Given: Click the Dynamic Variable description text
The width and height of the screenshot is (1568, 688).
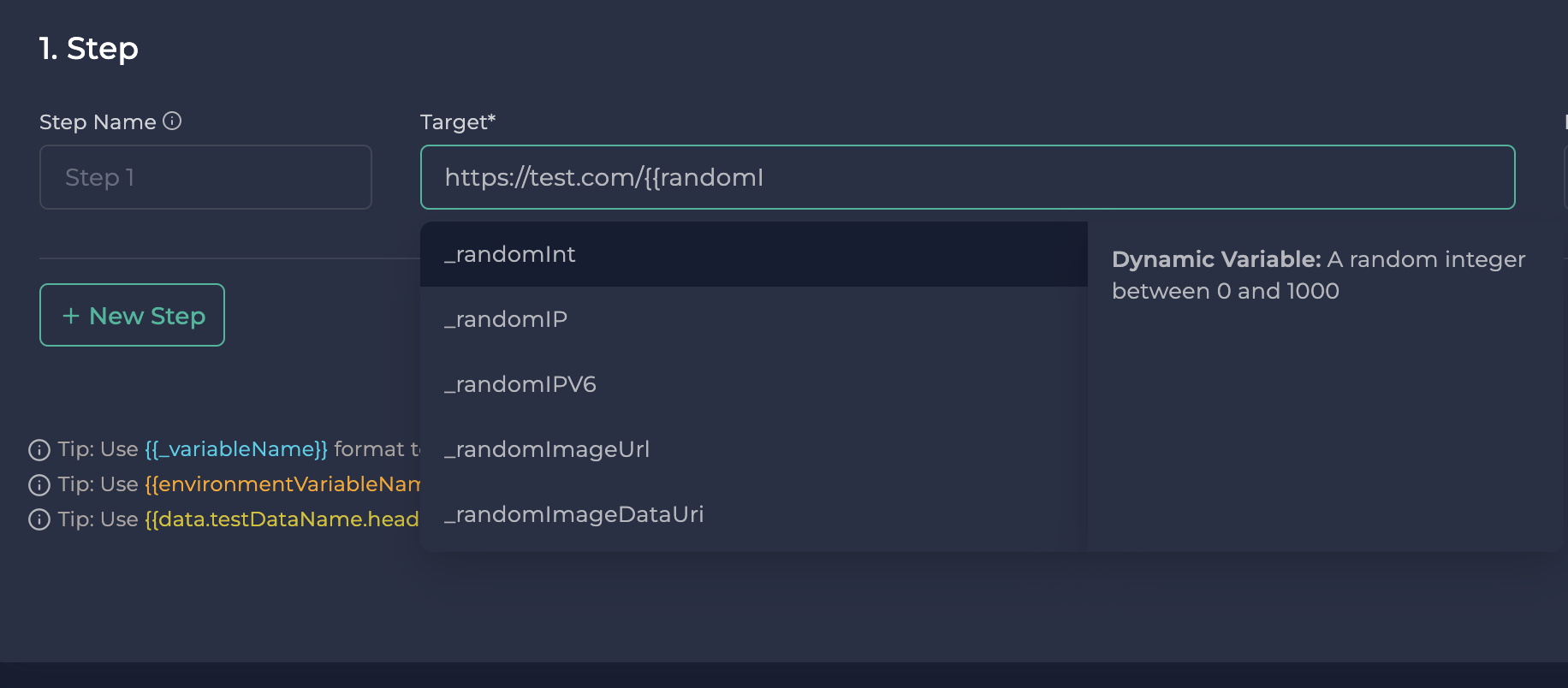Looking at the screenshot, I should click(x=1318, y=275).
